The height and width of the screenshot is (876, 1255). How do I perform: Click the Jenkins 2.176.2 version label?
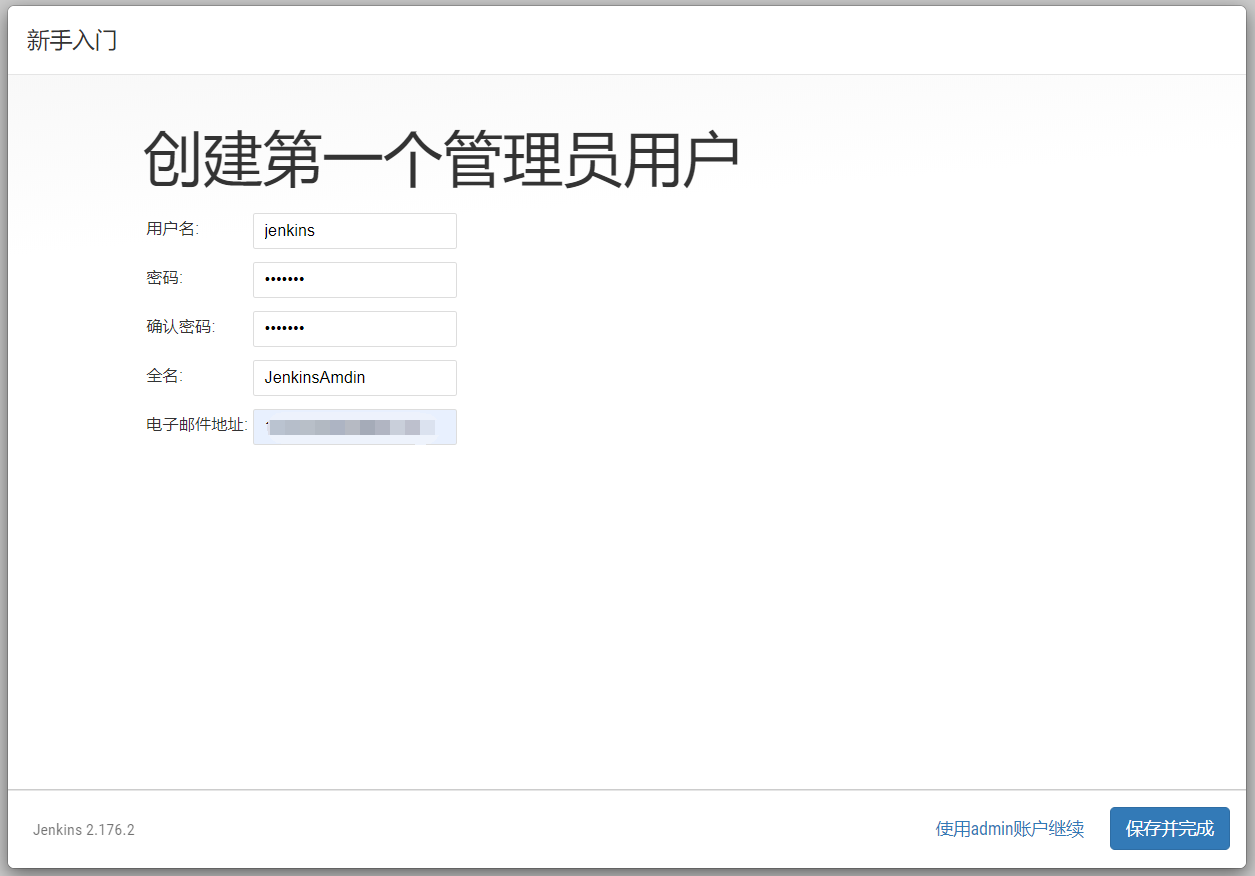click(x=84, y=829)
